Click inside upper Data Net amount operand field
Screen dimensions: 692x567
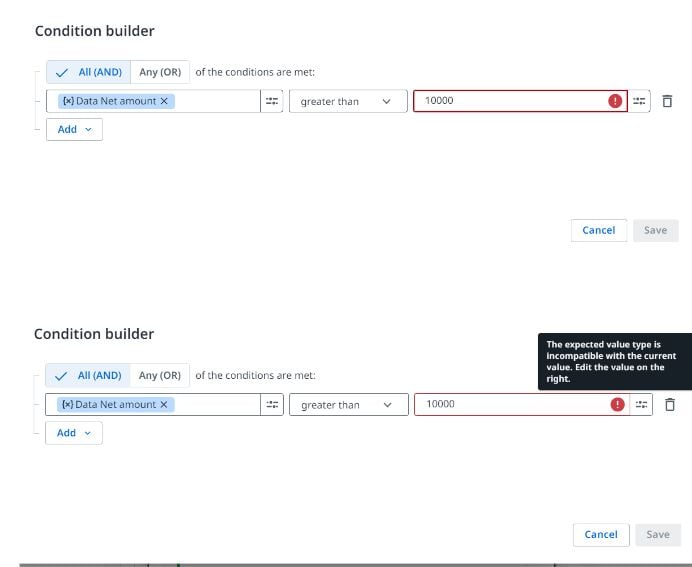(153, 101)
